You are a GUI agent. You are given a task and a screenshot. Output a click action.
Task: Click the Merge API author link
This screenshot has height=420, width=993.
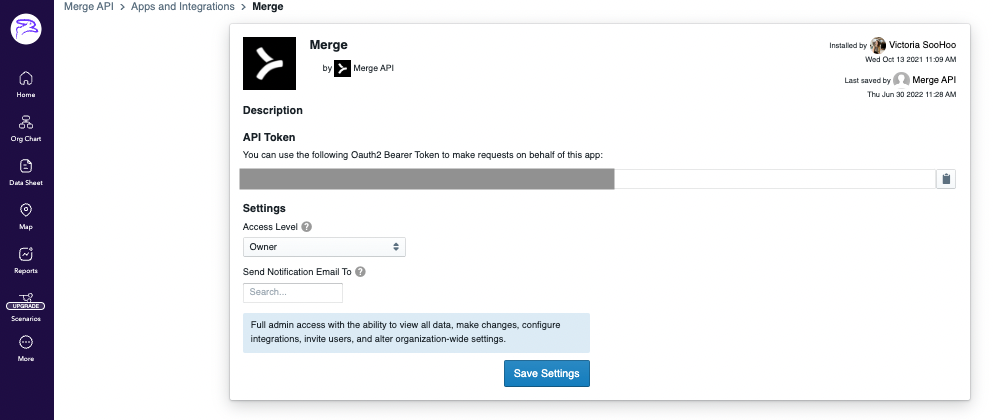coord(373,68)
